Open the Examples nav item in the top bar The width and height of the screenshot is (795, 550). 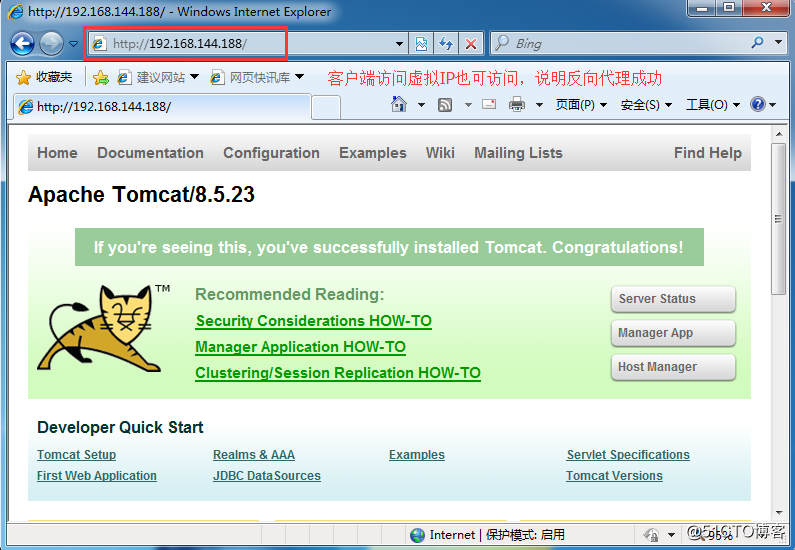373,153
